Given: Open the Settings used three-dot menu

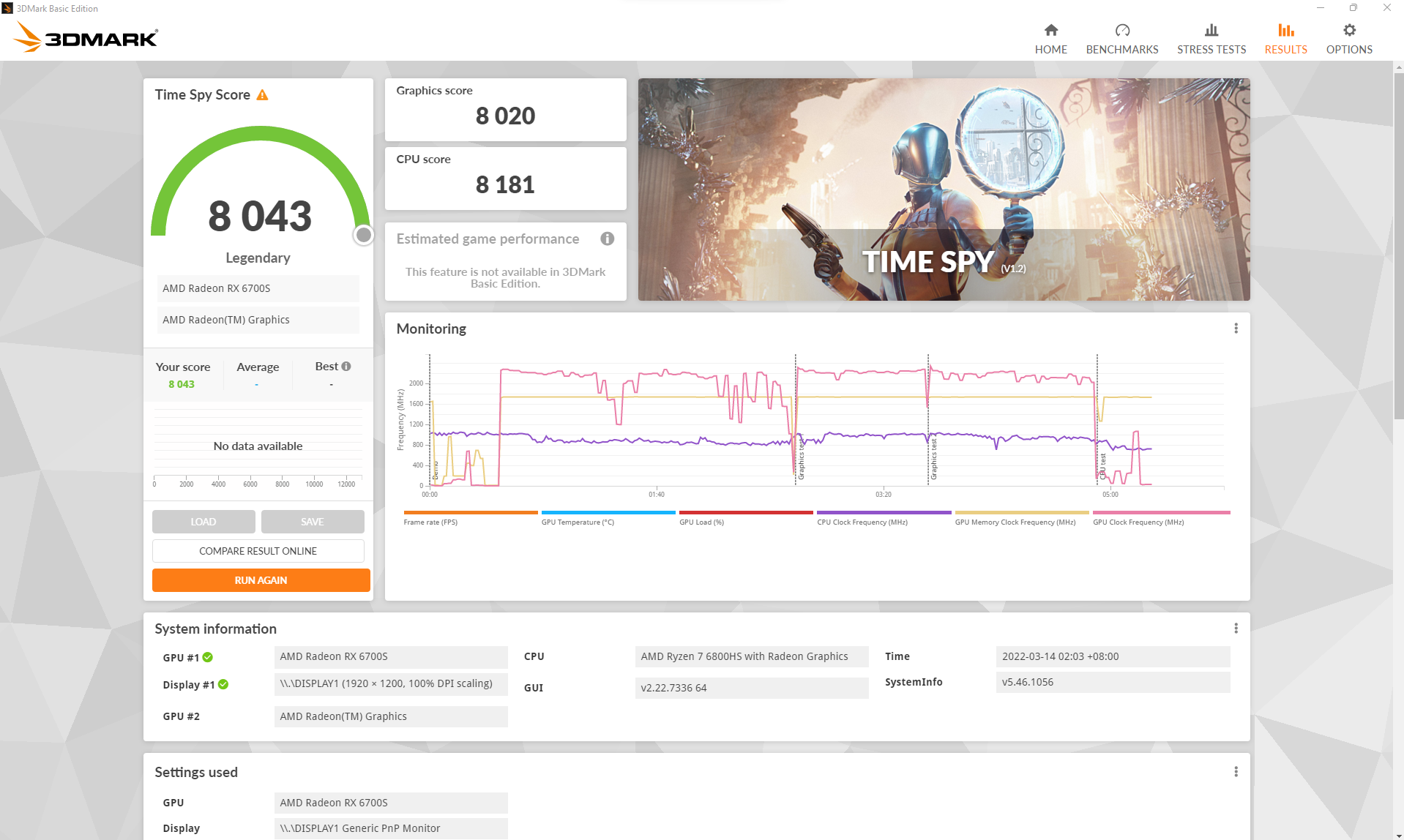Looking at the screenshot, I should [x=1236, y=771].
